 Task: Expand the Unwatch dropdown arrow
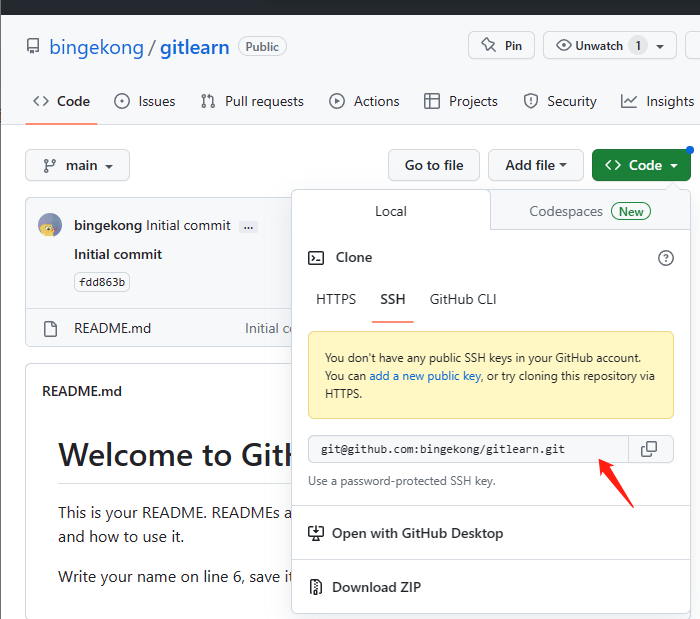click(660, 46)
